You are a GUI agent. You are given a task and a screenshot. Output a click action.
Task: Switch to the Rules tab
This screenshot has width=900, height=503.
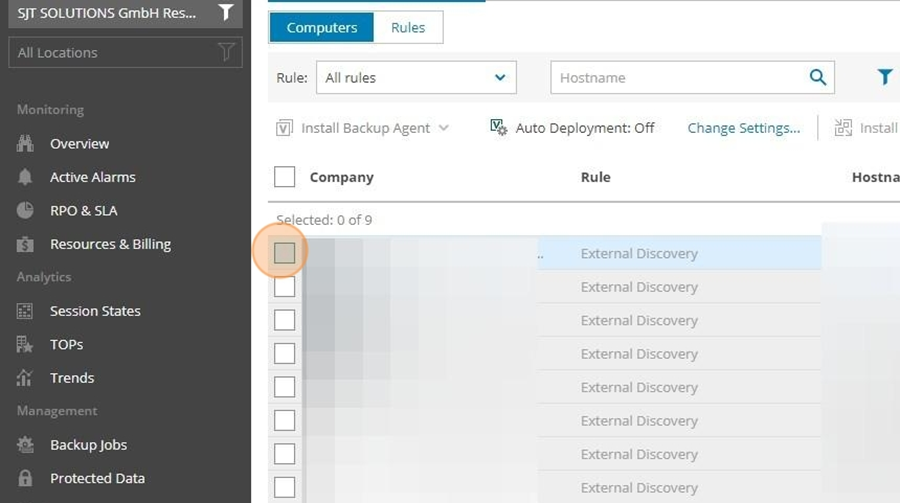(x=408, y=28)
